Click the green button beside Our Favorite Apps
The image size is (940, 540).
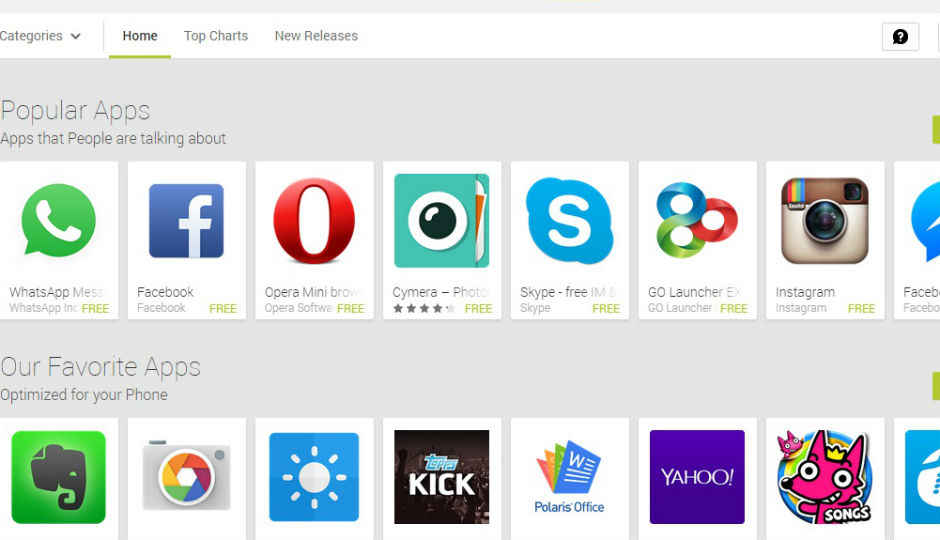pos(936,386)
